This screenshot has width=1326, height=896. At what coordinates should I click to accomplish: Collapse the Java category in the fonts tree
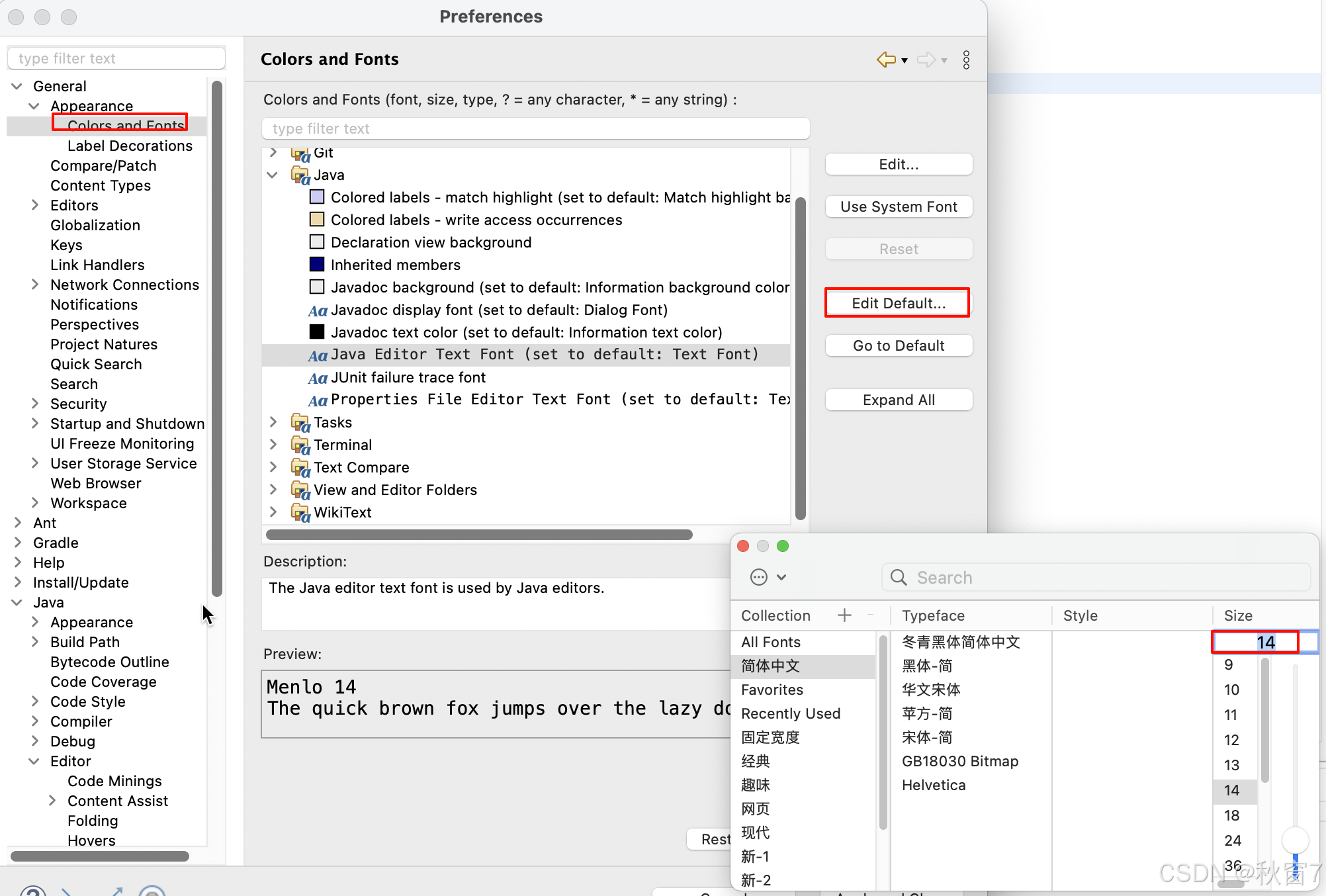(x=273, y=175)
